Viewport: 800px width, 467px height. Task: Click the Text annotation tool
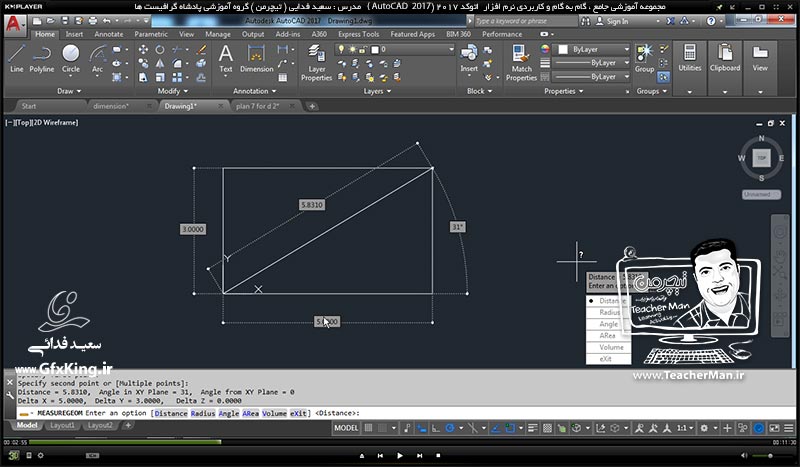[x=226, y=58]
